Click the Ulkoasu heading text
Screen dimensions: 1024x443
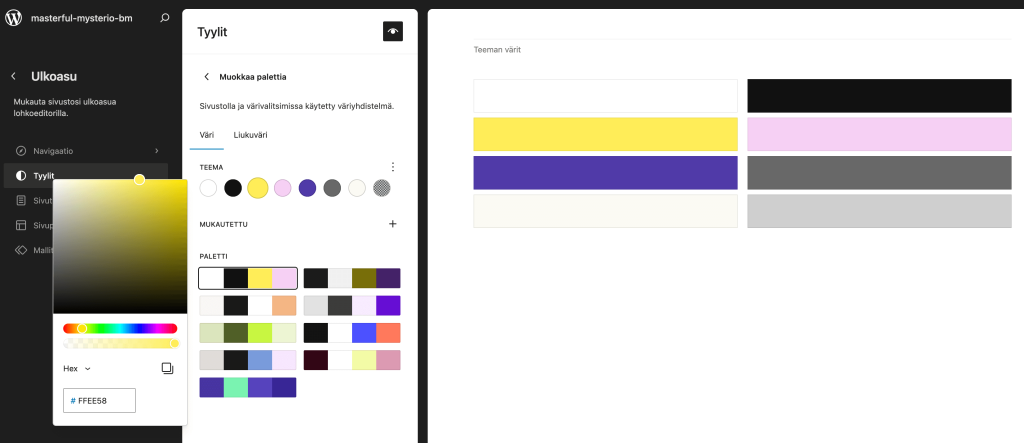tap(54, 76)
